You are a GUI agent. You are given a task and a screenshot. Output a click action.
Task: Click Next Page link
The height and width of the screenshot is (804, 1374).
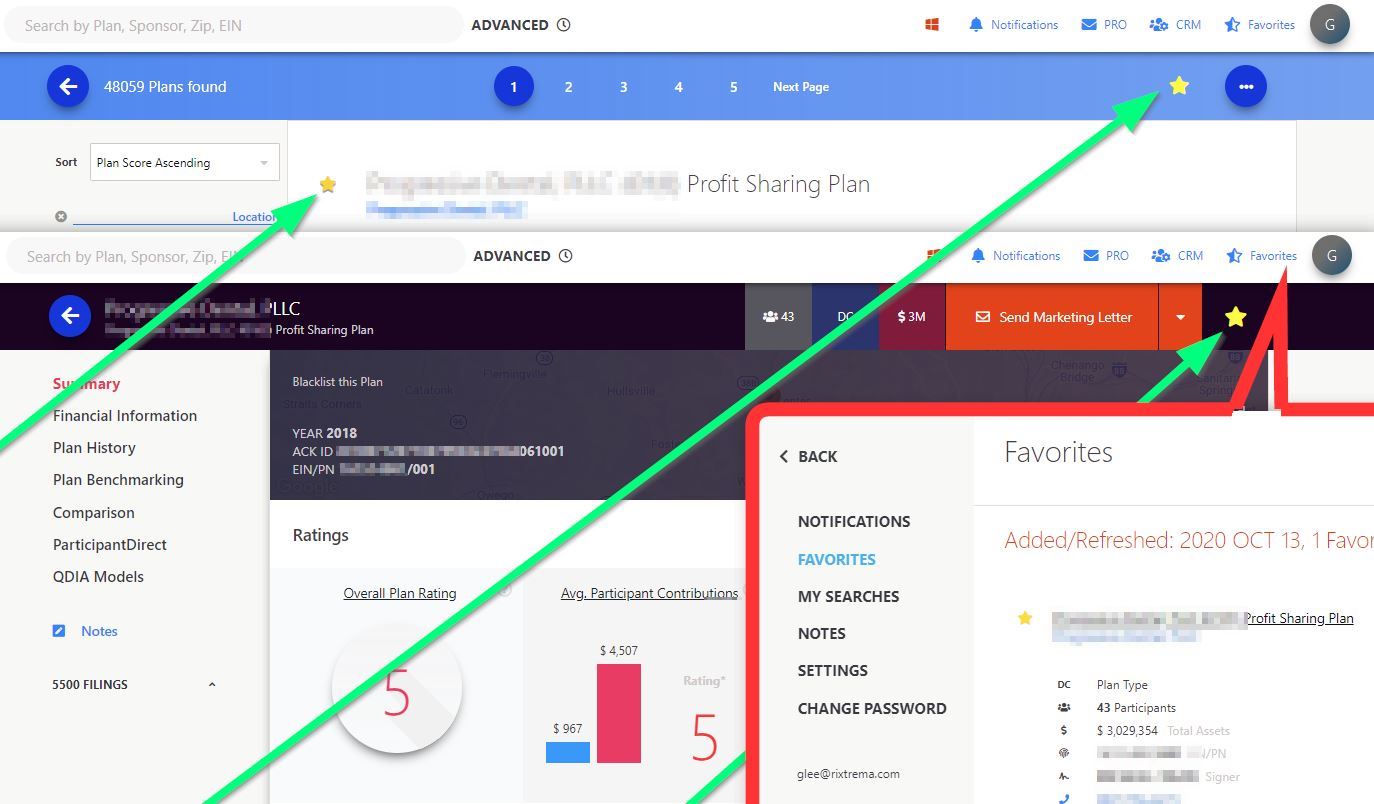pos(800,87)
